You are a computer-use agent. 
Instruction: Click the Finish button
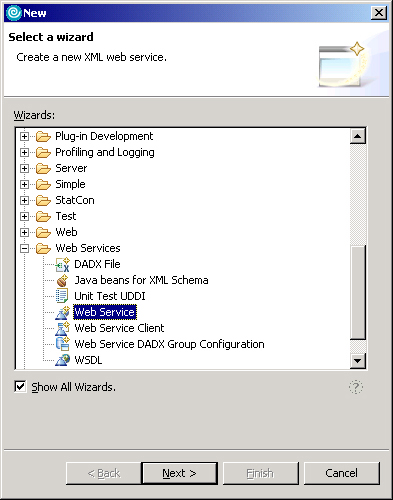[261, 473]
